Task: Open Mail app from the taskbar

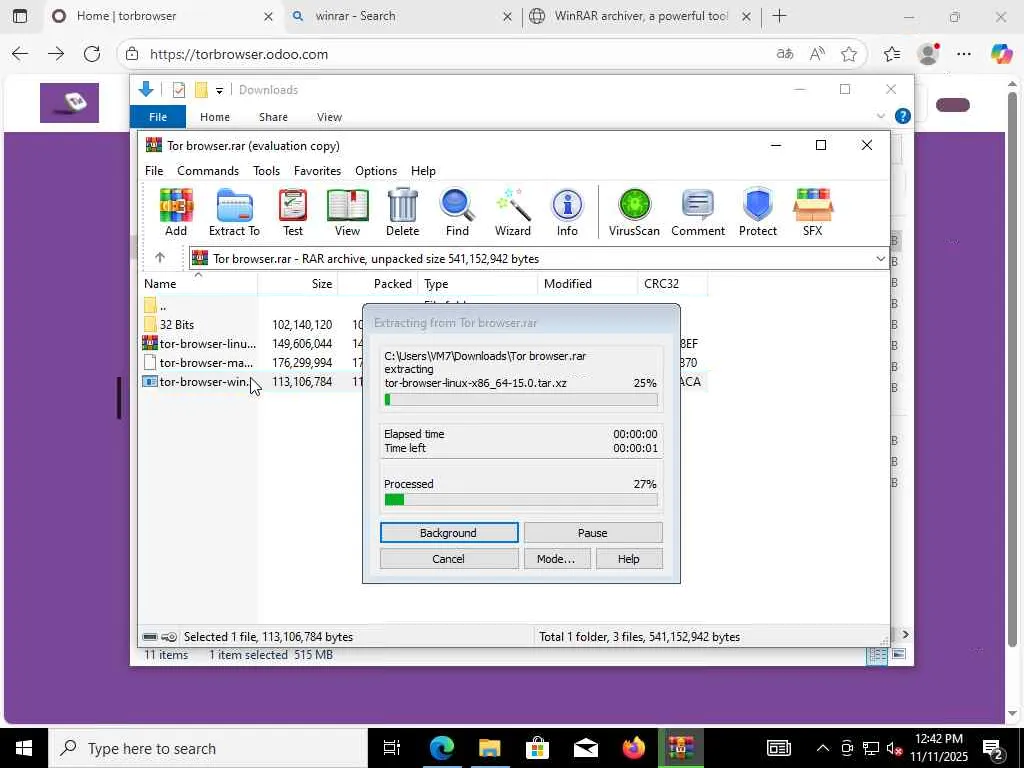Action: 586,748
